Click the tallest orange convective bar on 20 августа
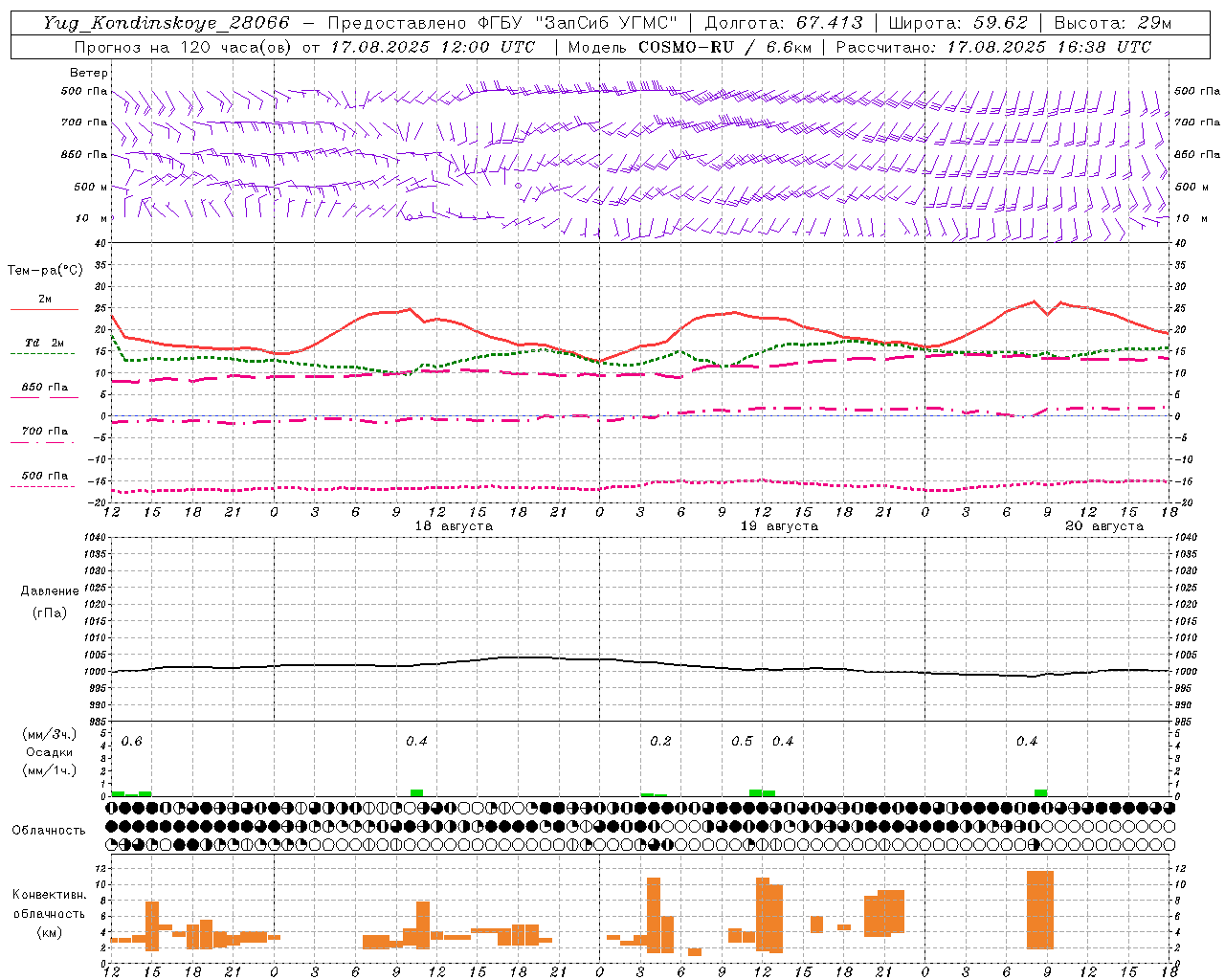1225x980 pixels. click(1039, 910)
